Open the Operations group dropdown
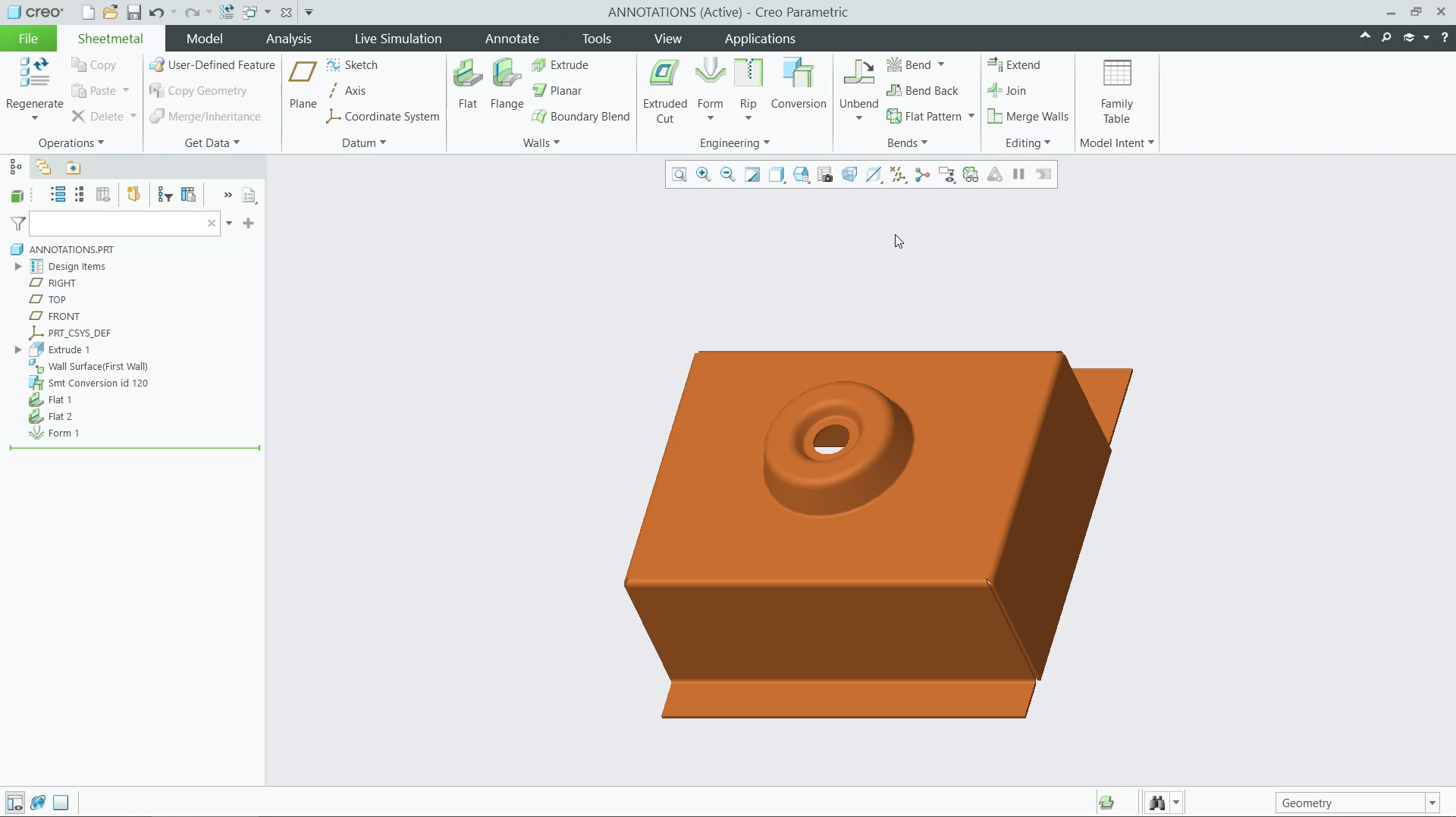The width and height of the screenshot is (1456, 817). (x=71, y=143)
